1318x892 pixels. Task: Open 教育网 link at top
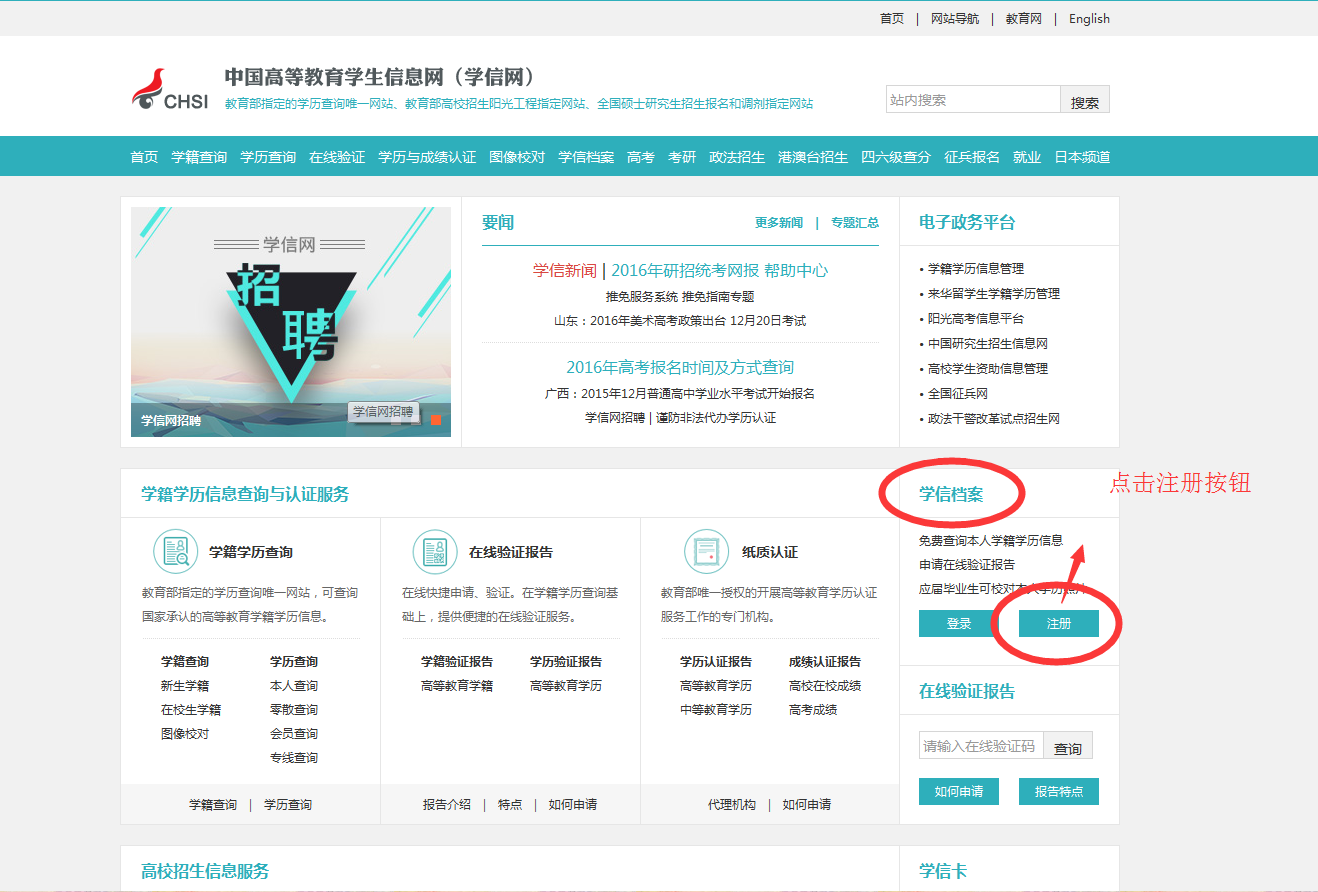(x=1024, y=19)
